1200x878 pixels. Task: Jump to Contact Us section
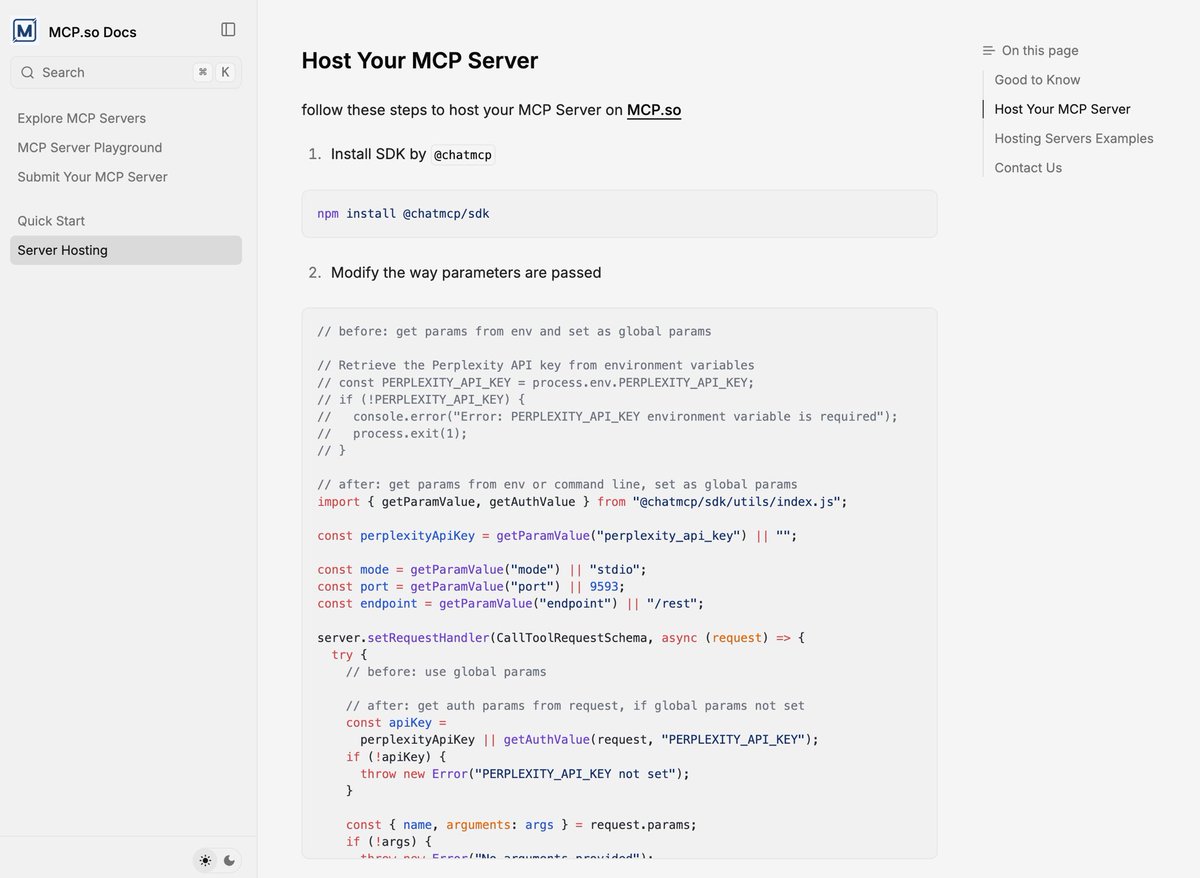click(1028, 168)
